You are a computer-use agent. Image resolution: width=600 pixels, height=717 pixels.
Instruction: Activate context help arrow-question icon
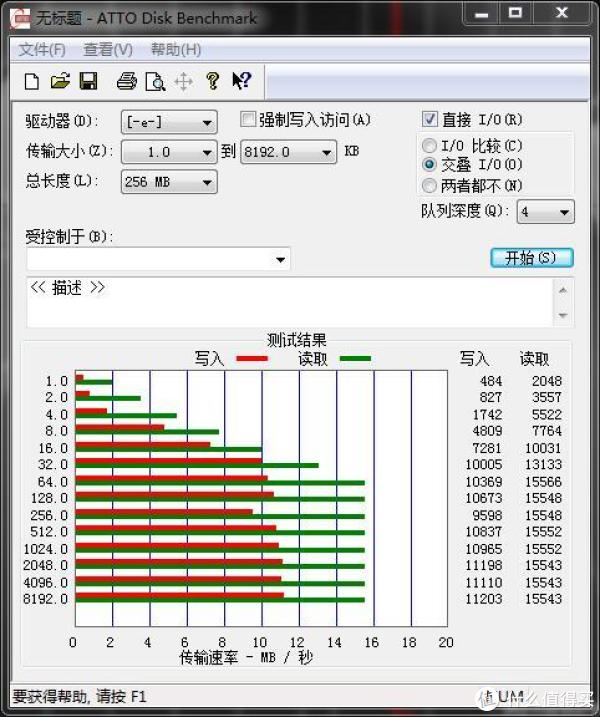click(241, 81)
